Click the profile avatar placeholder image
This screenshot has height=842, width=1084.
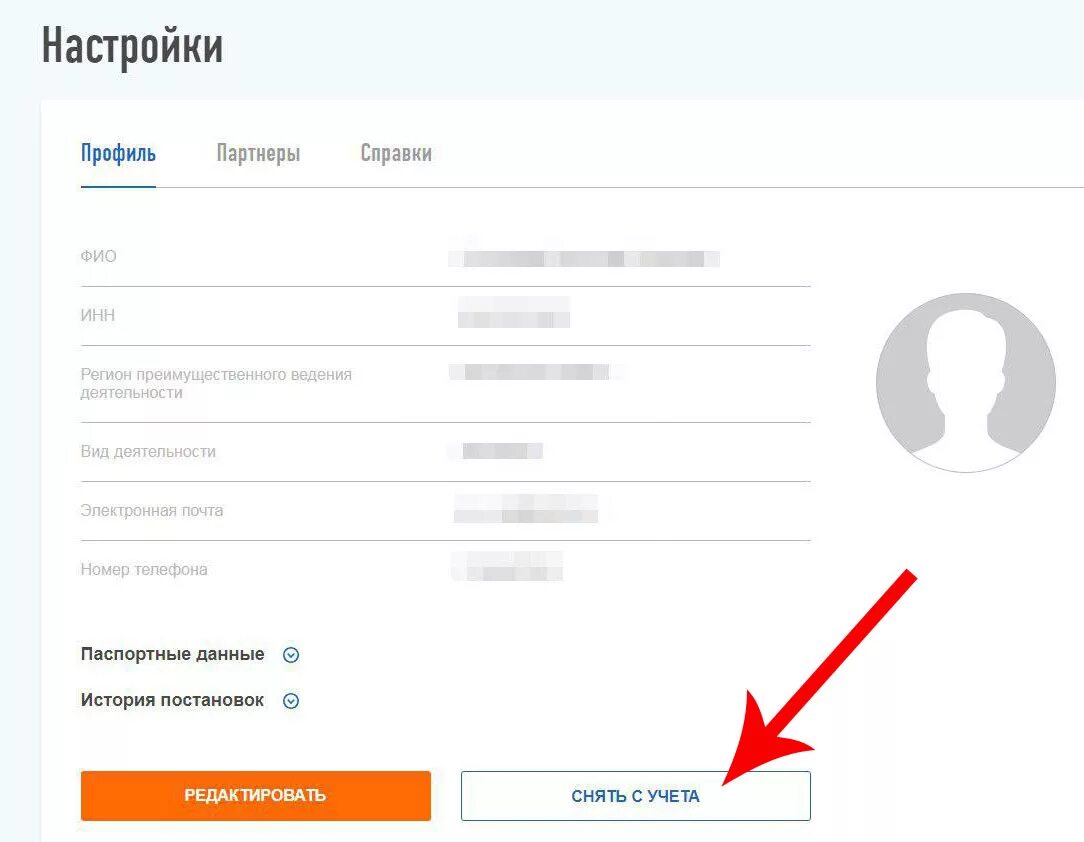(966, 383)
